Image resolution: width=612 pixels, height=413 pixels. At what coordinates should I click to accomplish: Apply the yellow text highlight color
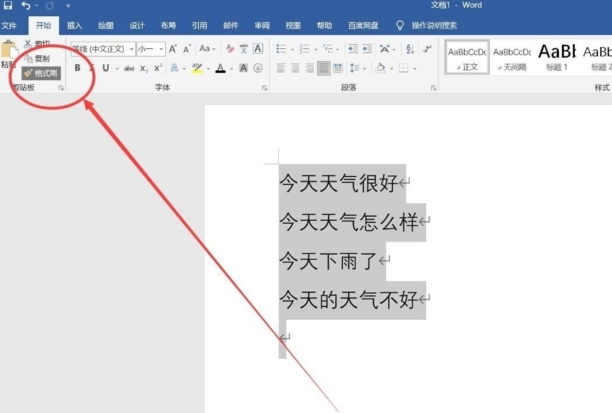coord(197,68)
